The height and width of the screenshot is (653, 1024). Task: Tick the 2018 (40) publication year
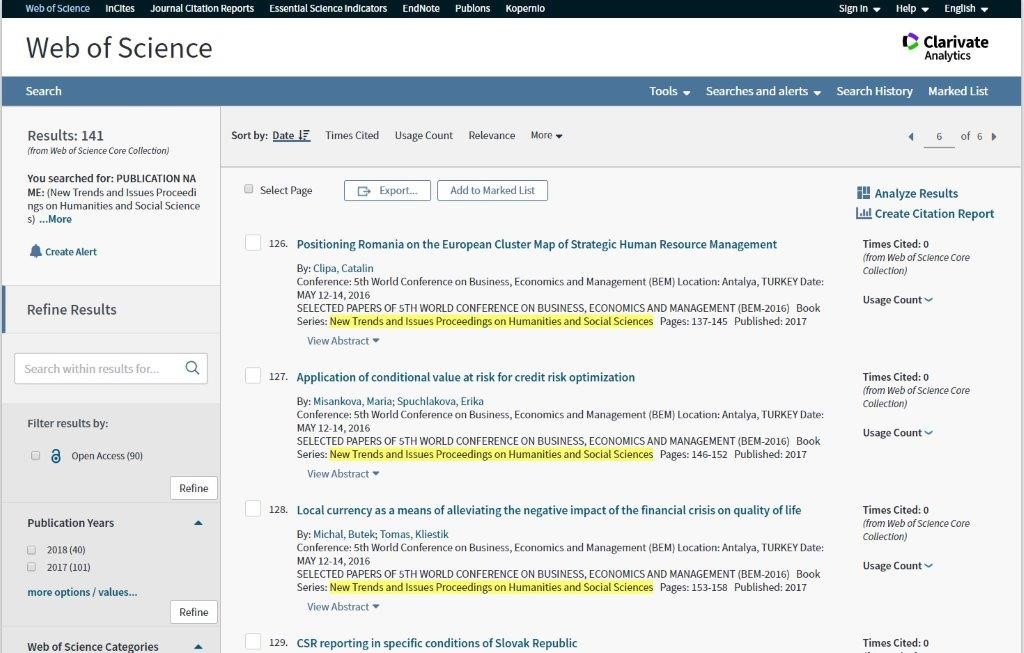[x=32, y=550]
